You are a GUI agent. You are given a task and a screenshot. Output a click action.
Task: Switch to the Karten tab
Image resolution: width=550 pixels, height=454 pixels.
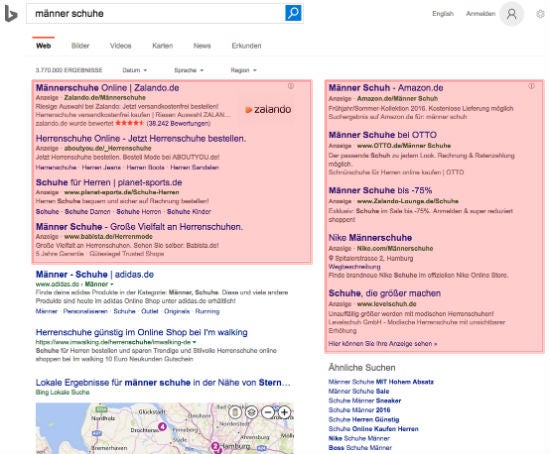point(162,46)
